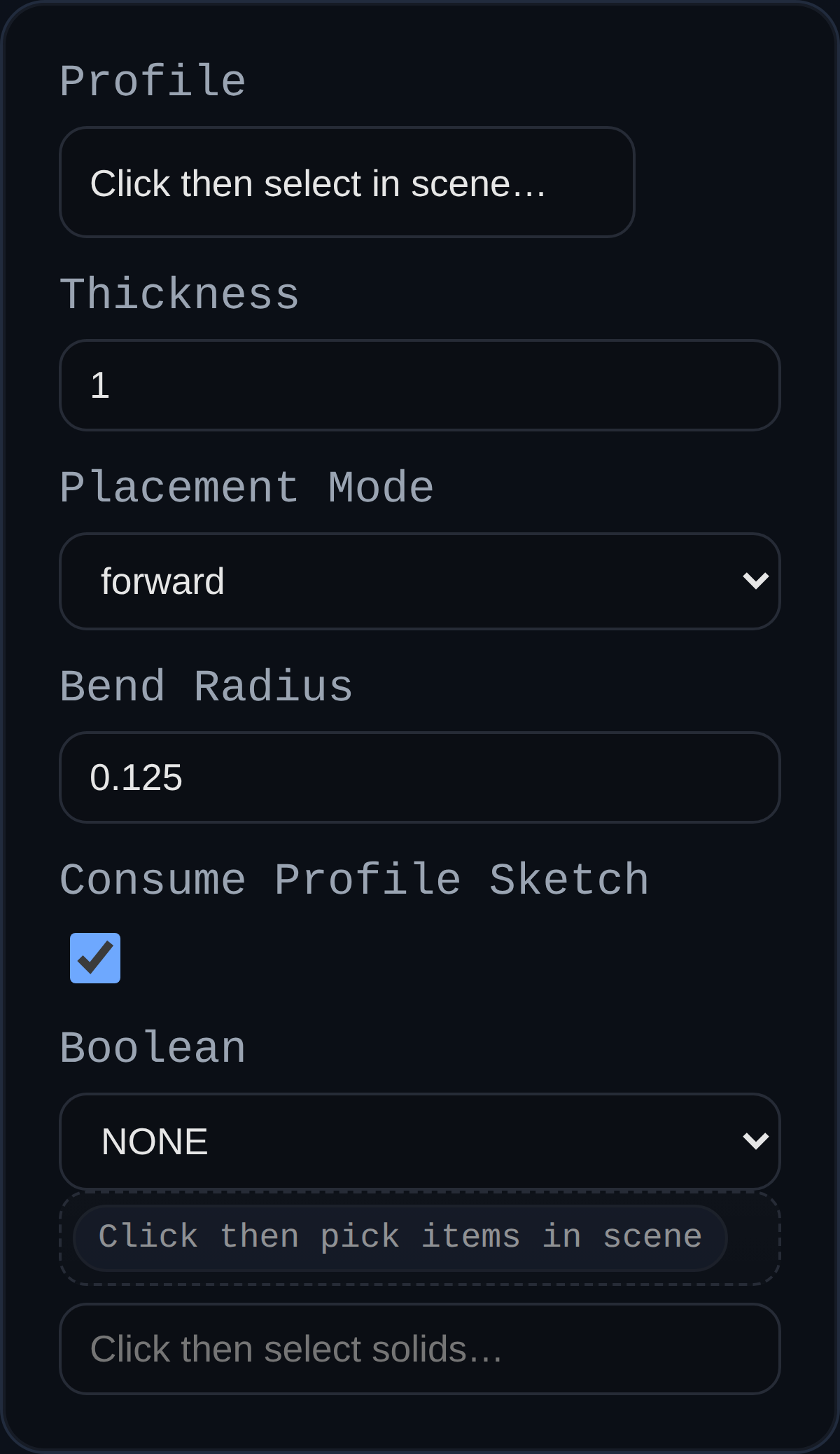
Task: Open the Boolean dropdown showing NONE
Action: [420, 1140]
